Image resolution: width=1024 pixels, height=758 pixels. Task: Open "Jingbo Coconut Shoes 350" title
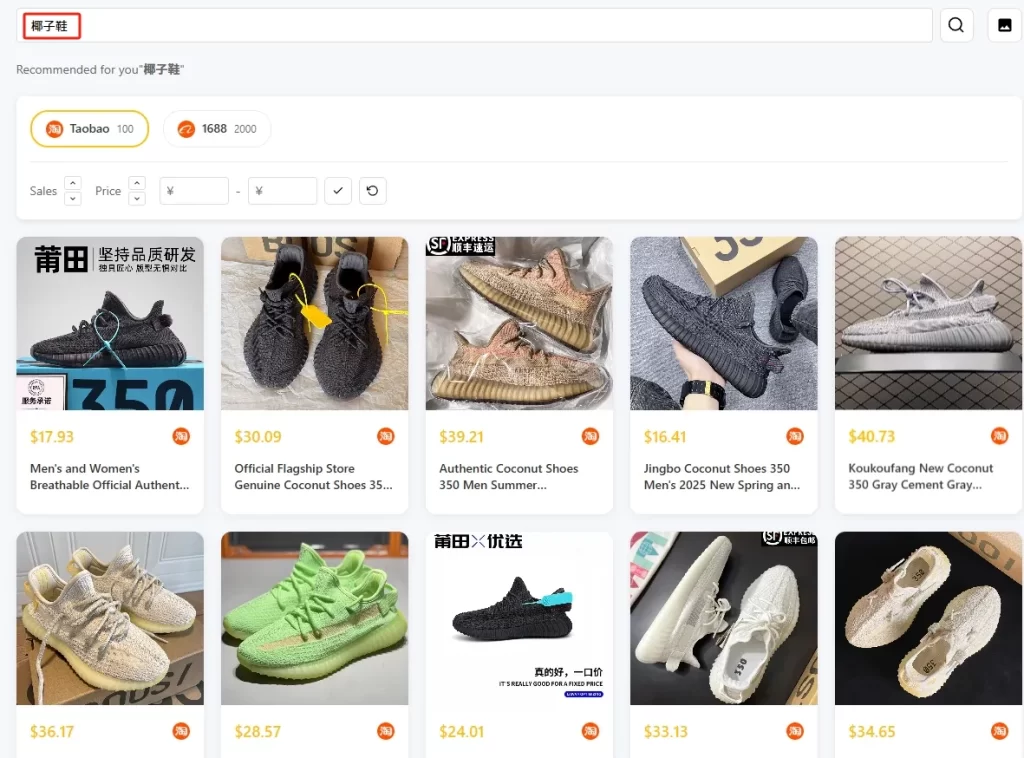[x=722, y=477]
